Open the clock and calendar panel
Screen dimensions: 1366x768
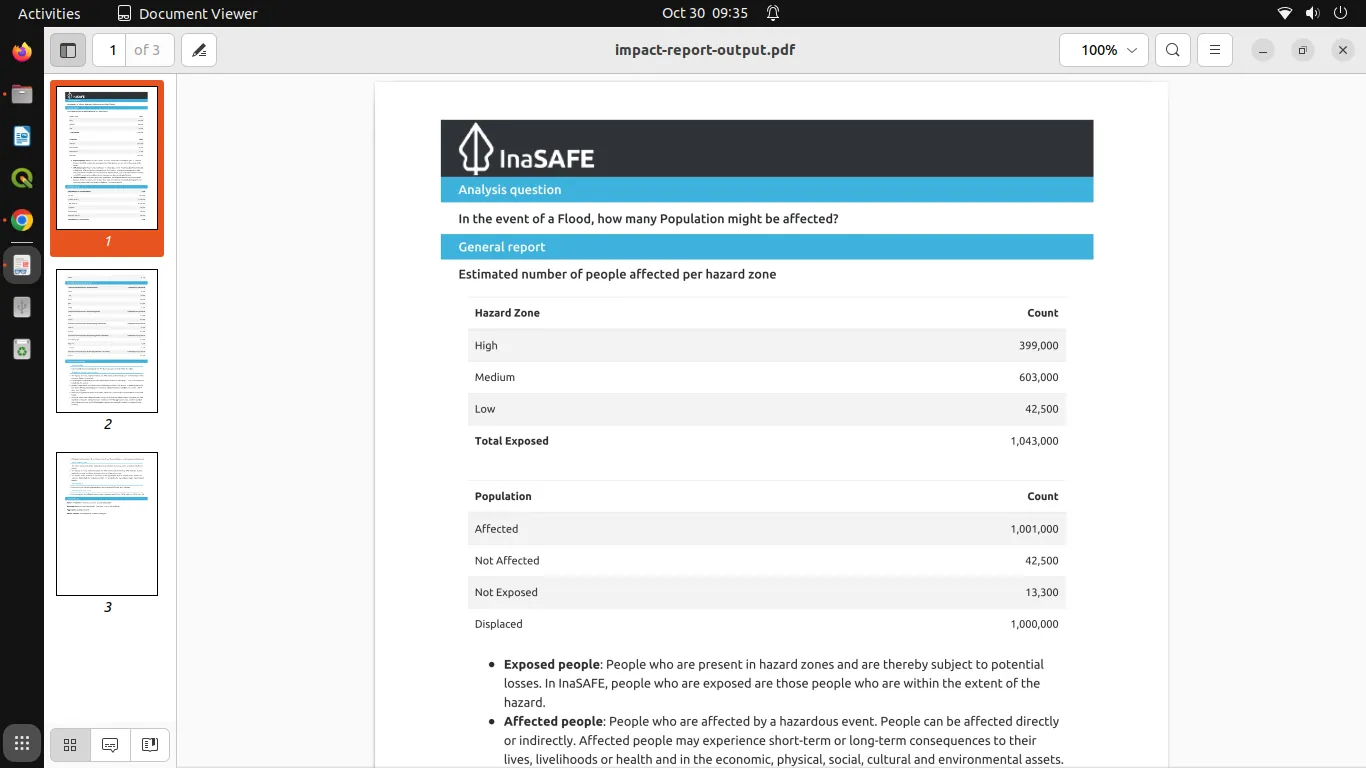click(704, 13)
